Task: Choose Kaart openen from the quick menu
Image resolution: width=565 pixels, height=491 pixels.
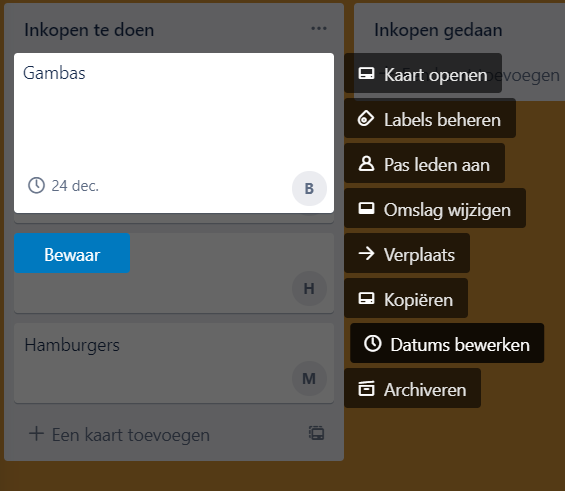Action: pyautogui.click(x=423, y=74)
